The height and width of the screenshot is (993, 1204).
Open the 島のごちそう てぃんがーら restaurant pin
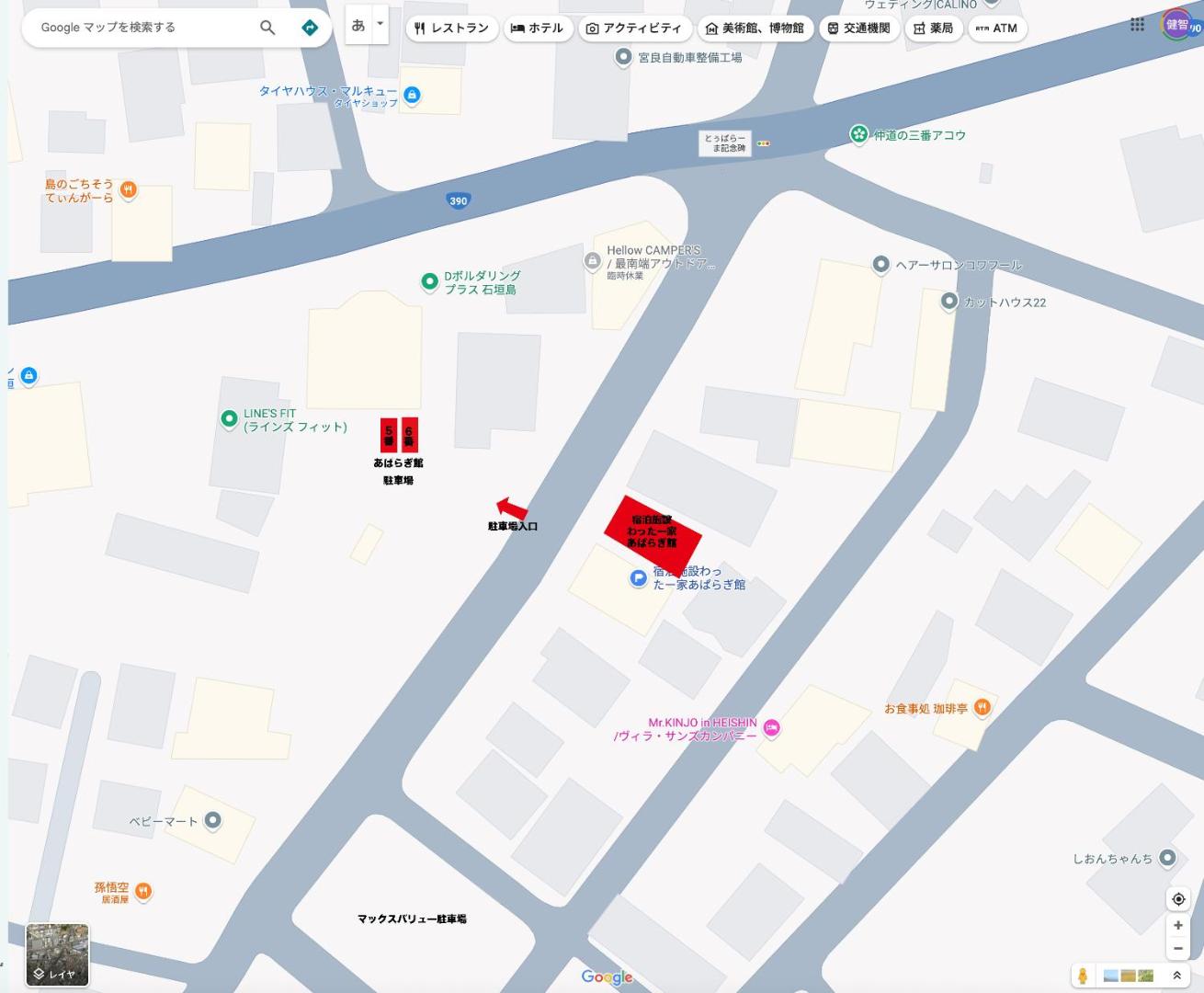(129, 190)
